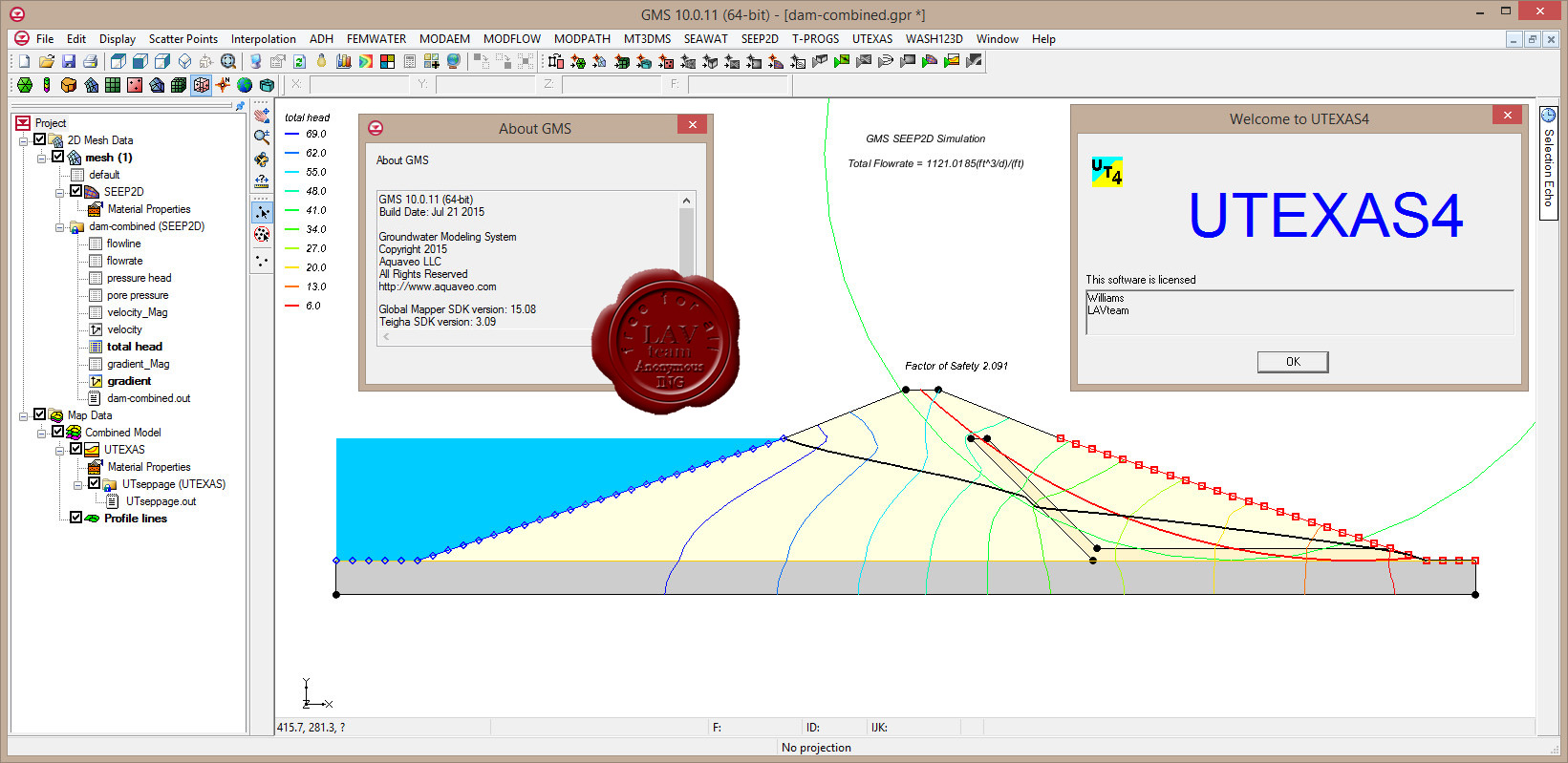Select the circled Select Node Strings tool
1568x763 pixels.
tap(262, 234)
